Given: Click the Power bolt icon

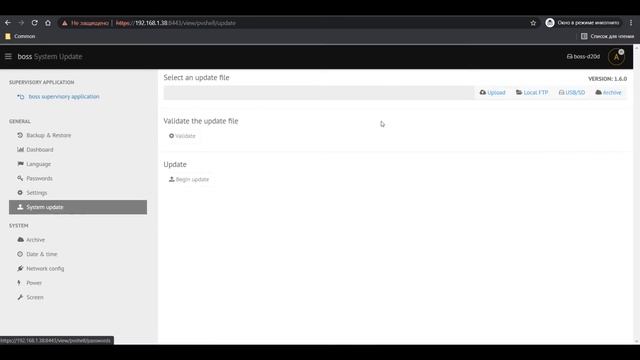Looking at the screenshot, I should [x=19, y=282].
